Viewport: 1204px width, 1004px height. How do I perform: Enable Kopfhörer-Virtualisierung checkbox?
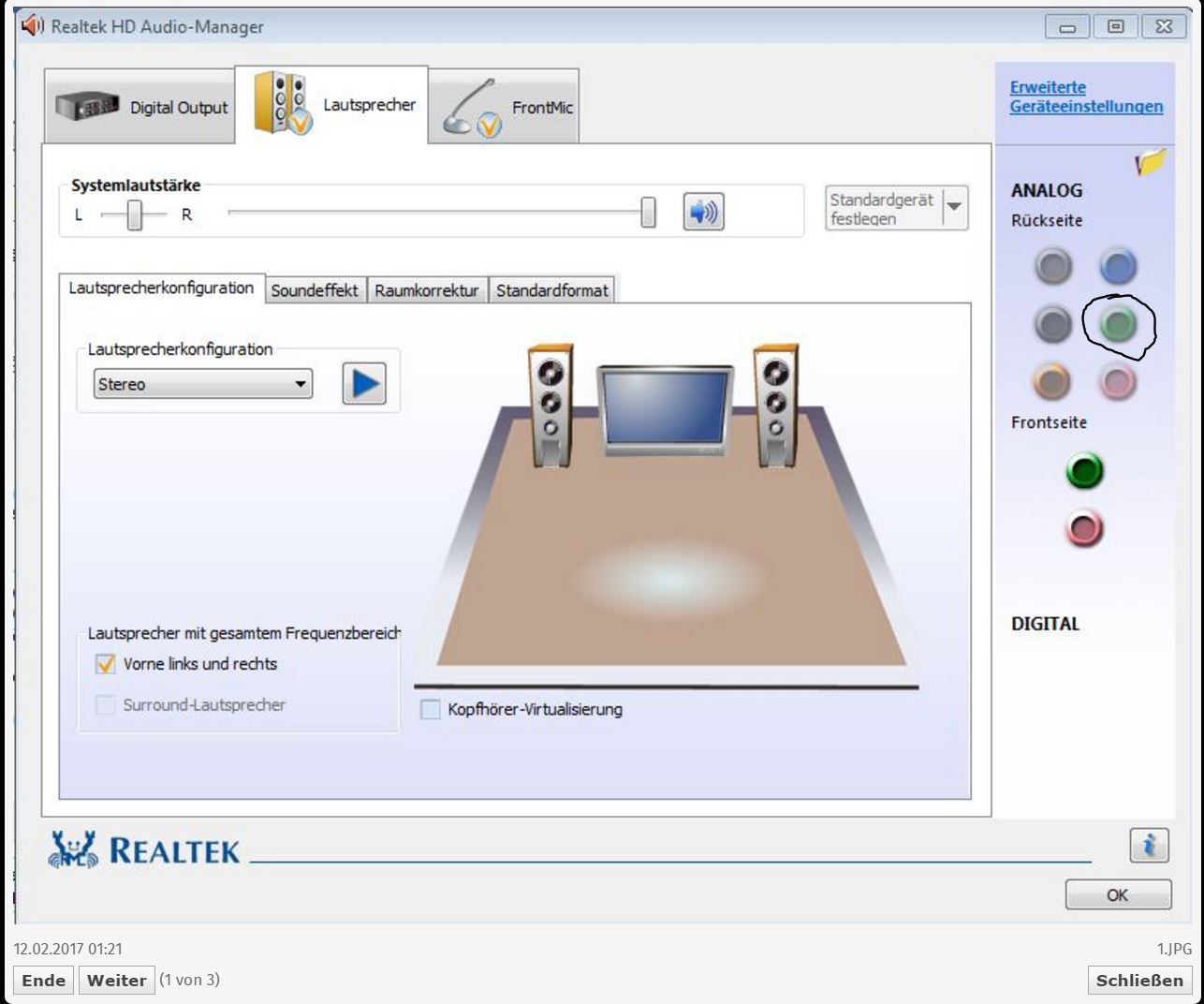pos(430,710)
